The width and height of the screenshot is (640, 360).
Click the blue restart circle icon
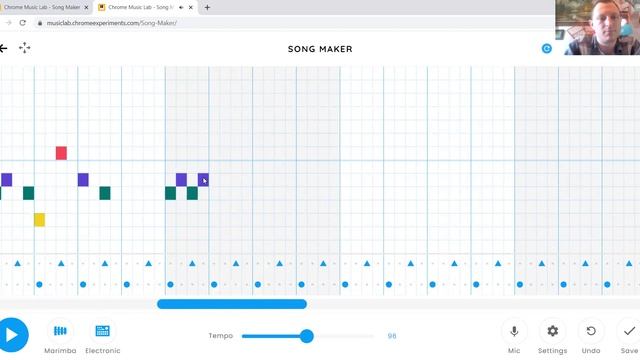[x=547, y=49]
